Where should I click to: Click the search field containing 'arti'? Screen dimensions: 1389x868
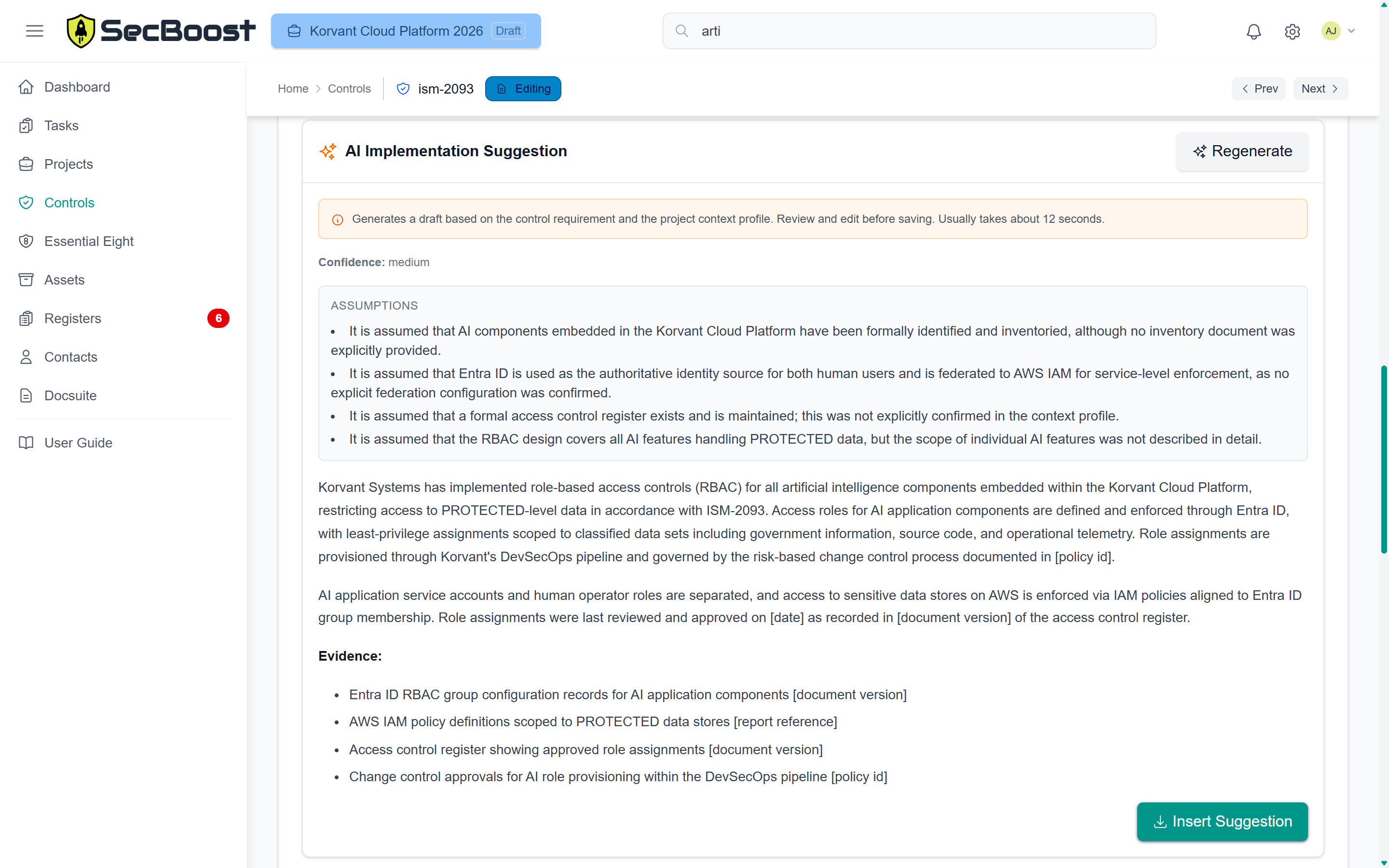tap(909, 31)
